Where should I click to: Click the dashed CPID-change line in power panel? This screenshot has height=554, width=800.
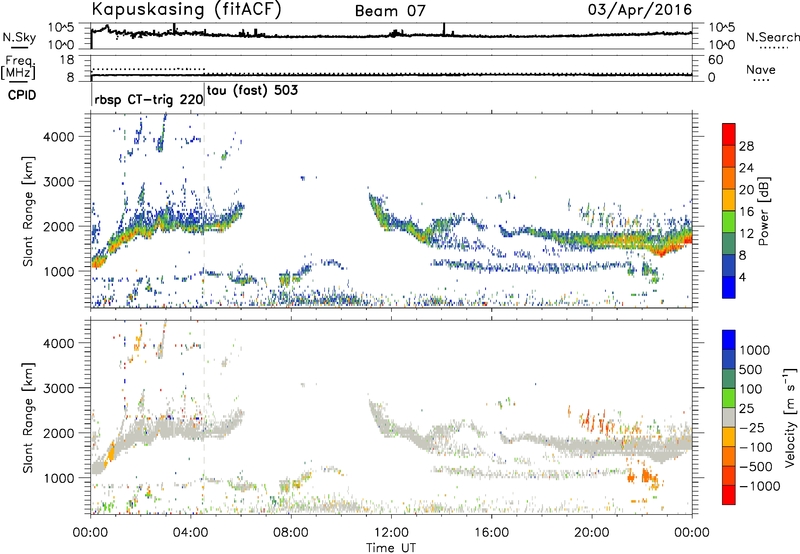click(204, 211)
